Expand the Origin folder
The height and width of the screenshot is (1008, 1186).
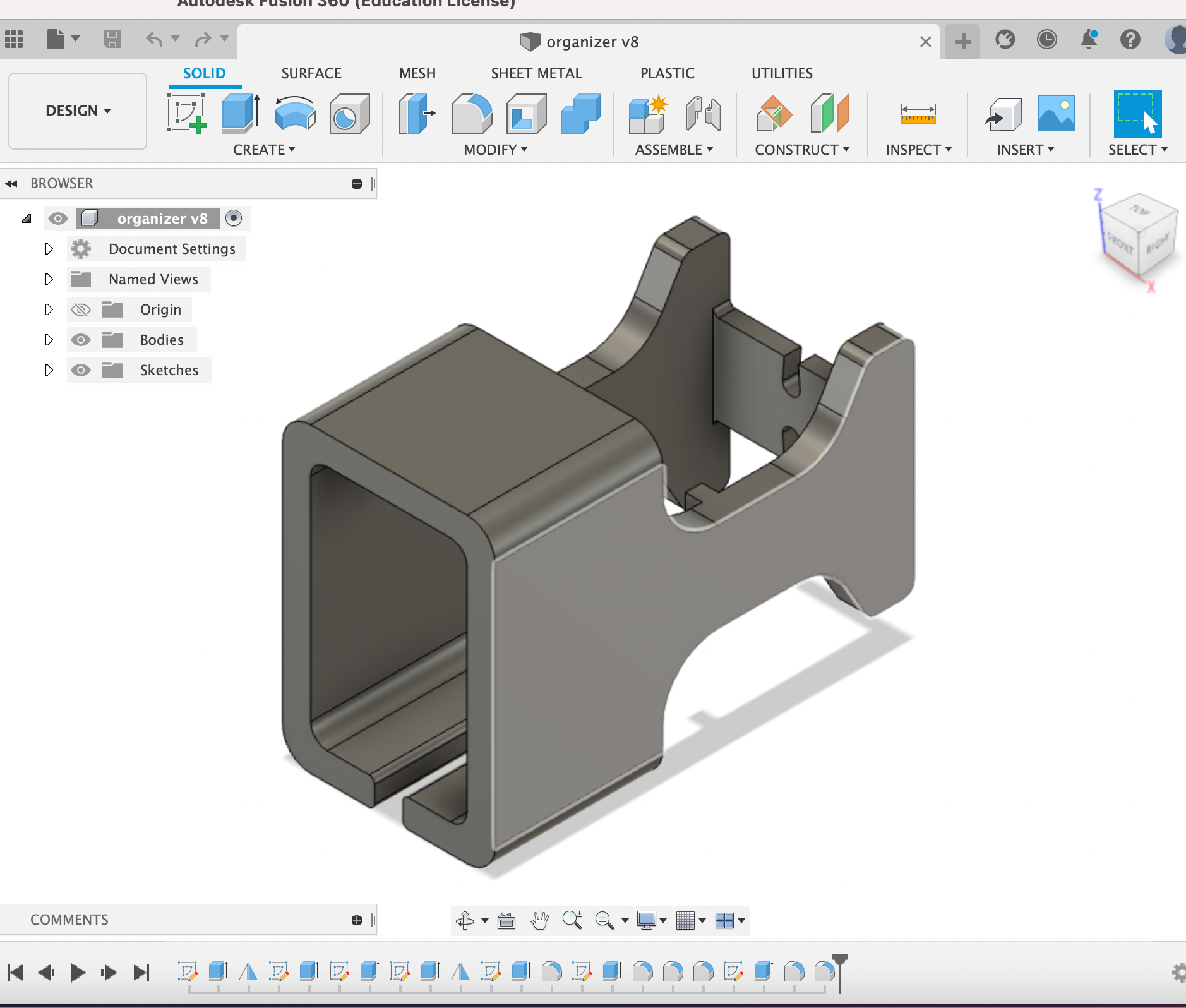pyautogui.click(x=49, y=309)
